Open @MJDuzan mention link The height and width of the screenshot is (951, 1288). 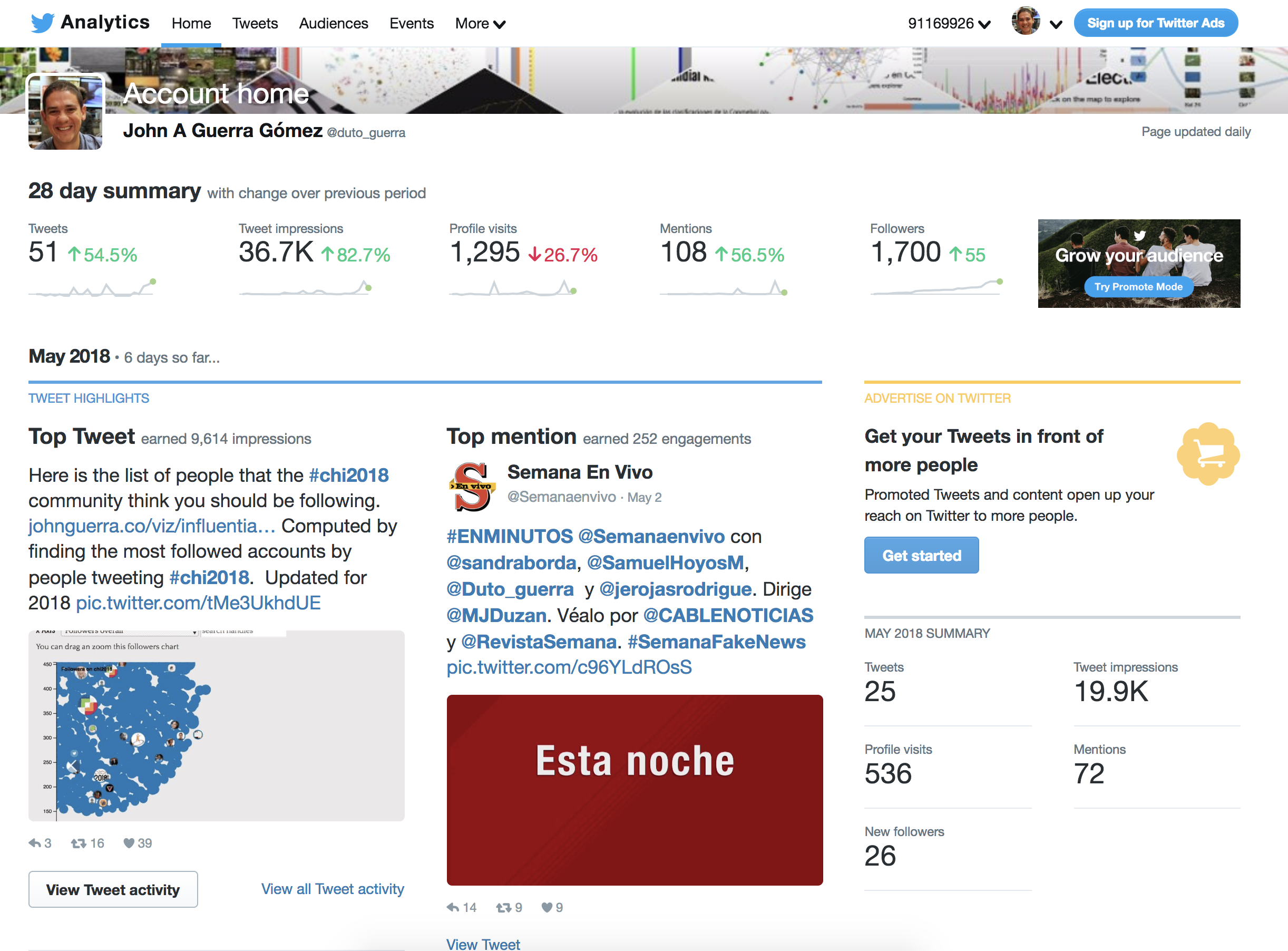[496, 615]
